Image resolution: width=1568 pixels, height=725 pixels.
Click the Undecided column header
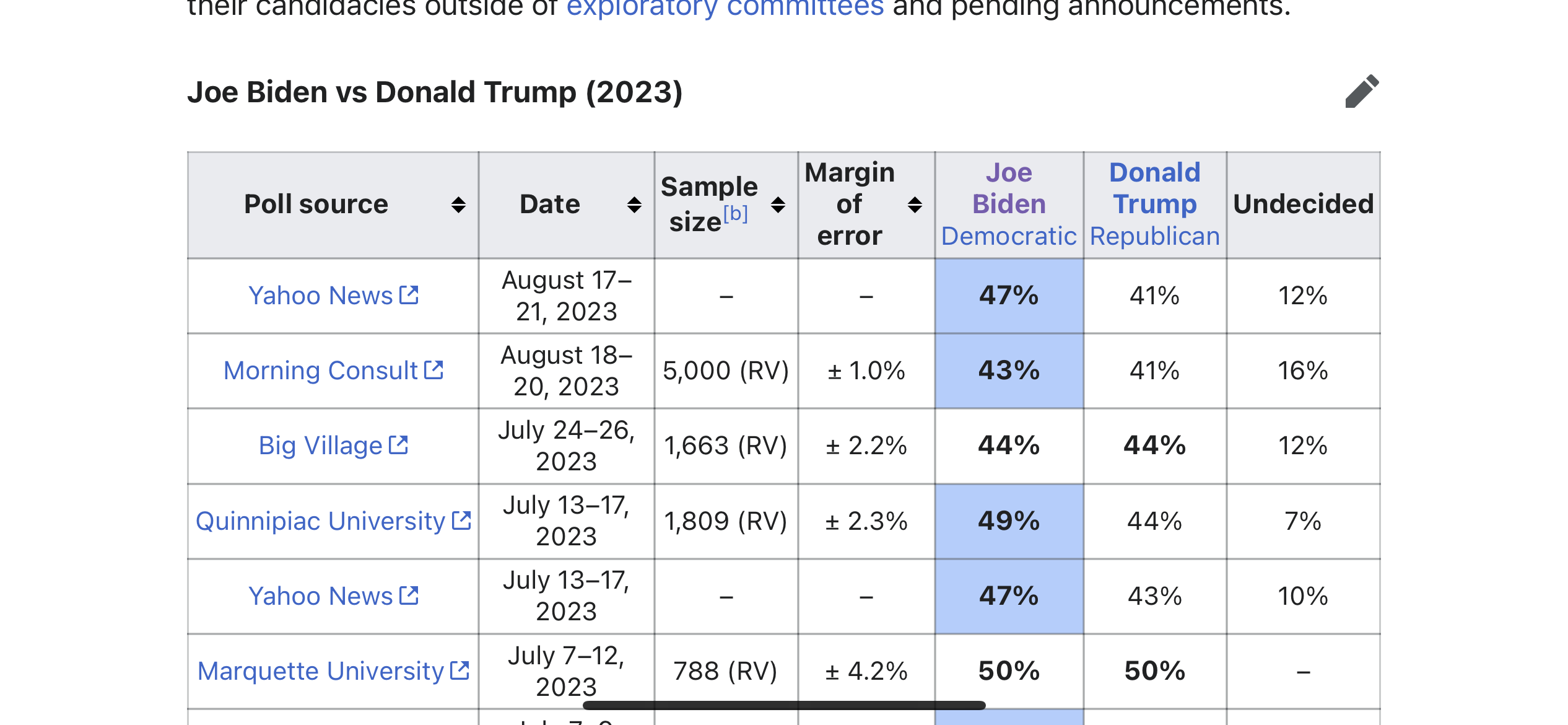(1303, 204)
